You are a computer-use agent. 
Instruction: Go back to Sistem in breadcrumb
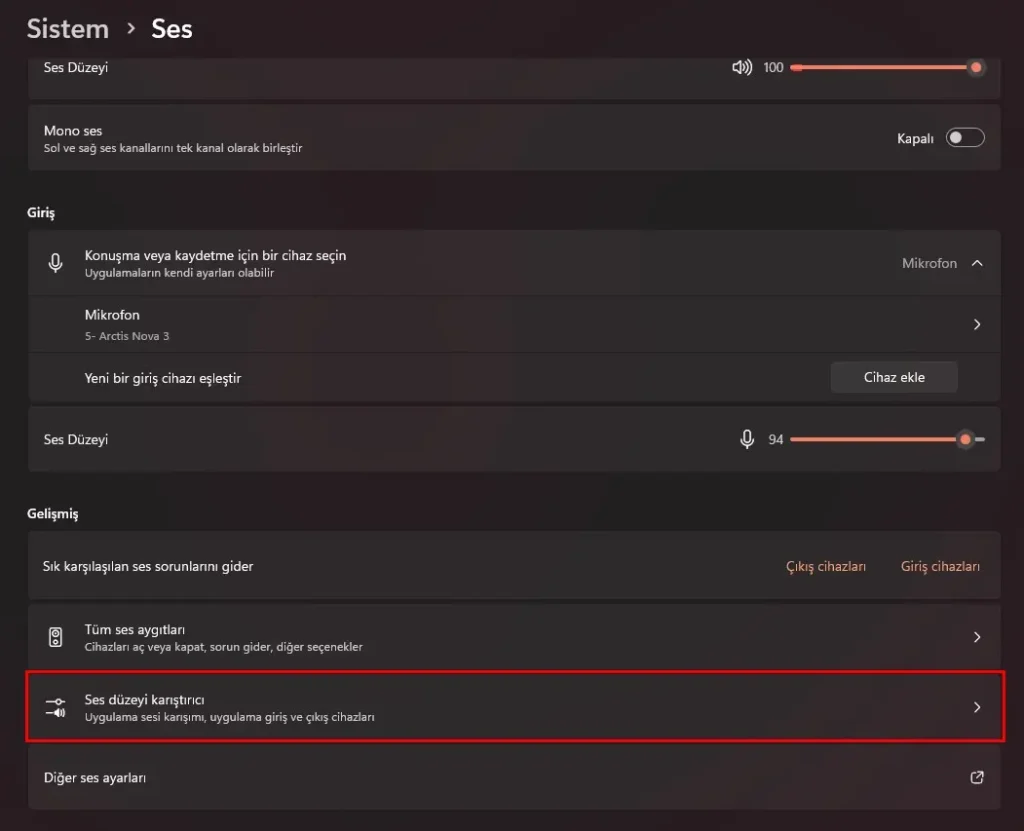(x=65, y=29)
